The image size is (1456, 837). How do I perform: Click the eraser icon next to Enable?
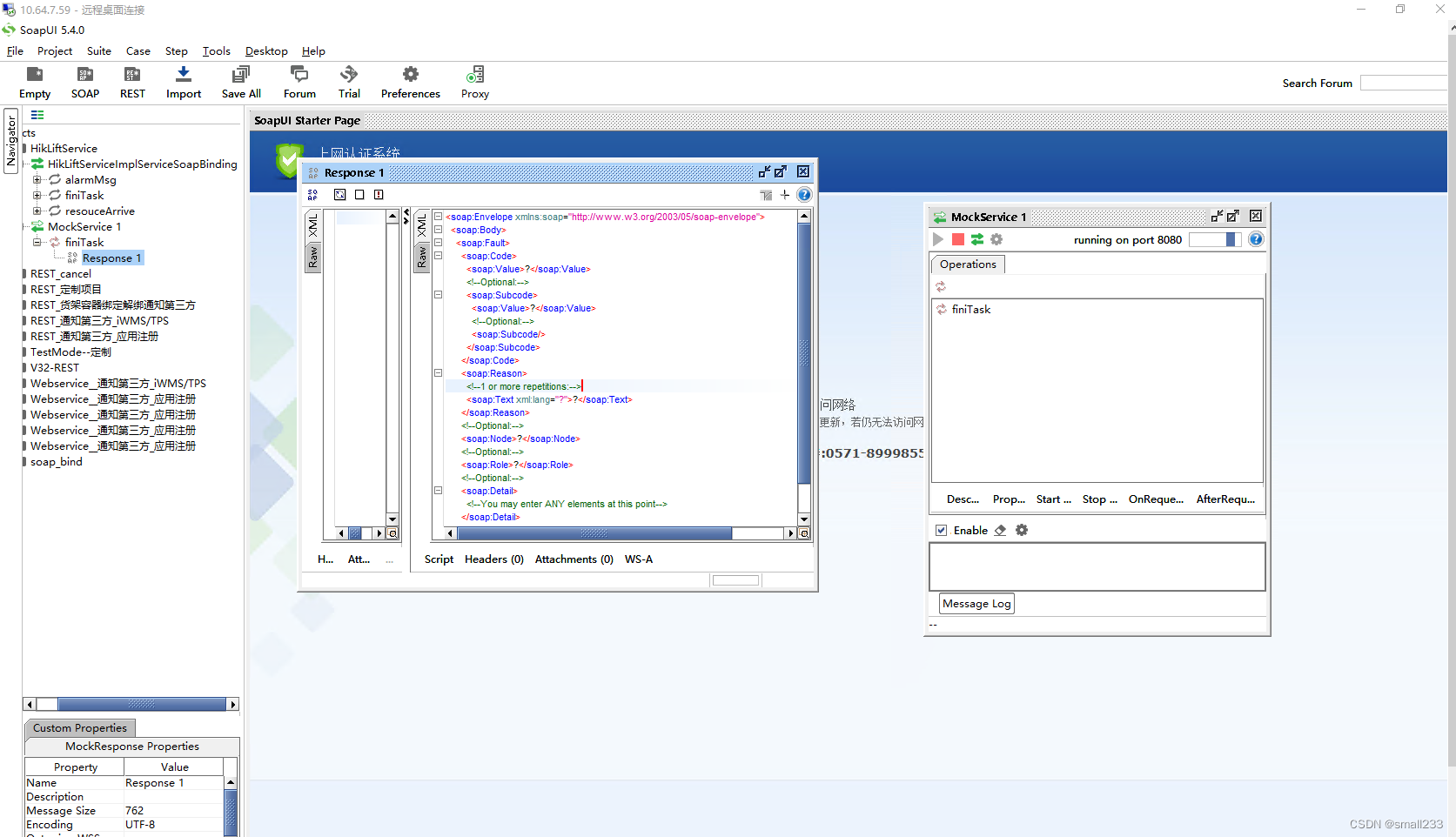[x=1001, y=530]
